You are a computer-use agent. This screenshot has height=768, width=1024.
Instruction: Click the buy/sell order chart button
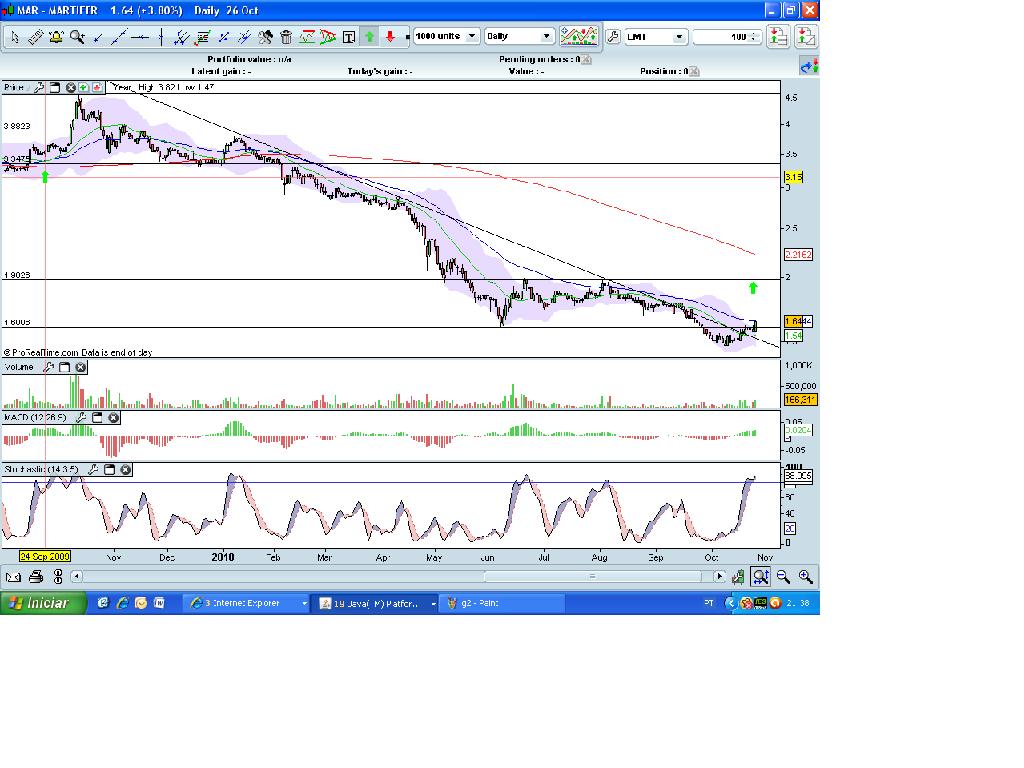point(806,37)
